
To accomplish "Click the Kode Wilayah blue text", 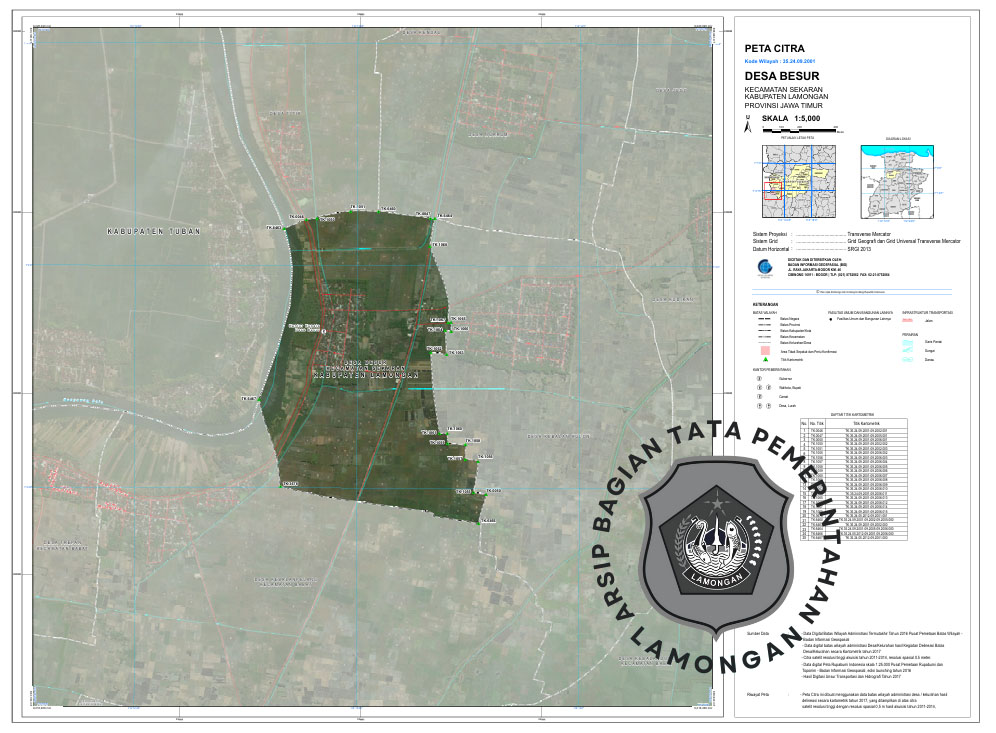I will click(781, 61).
